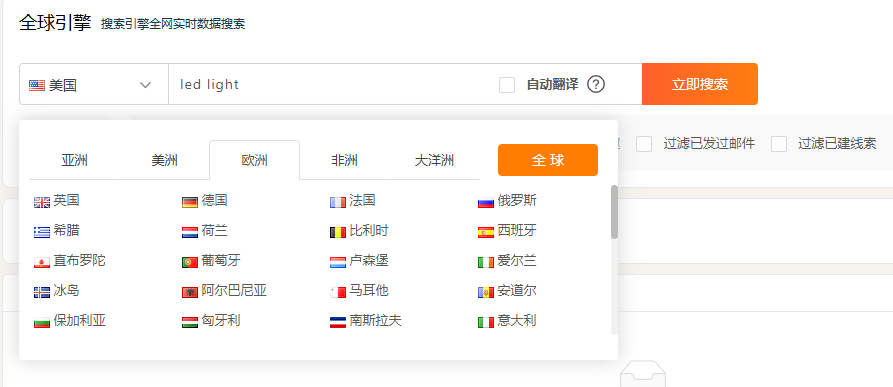Choose 比利时 country name
Image resolution: width=893 pixels, height=387 pixels.
[x=369, y=230]
